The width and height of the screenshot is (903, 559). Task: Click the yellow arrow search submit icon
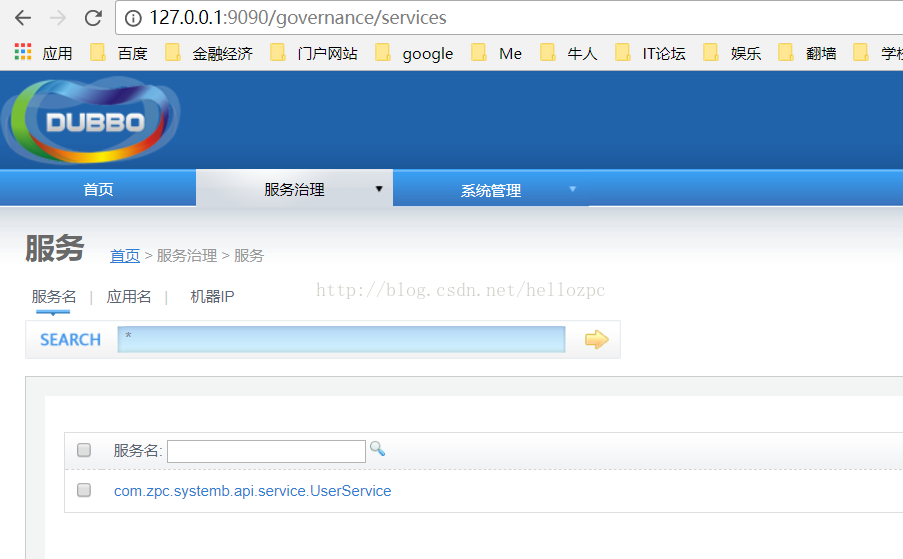point(597,340)
